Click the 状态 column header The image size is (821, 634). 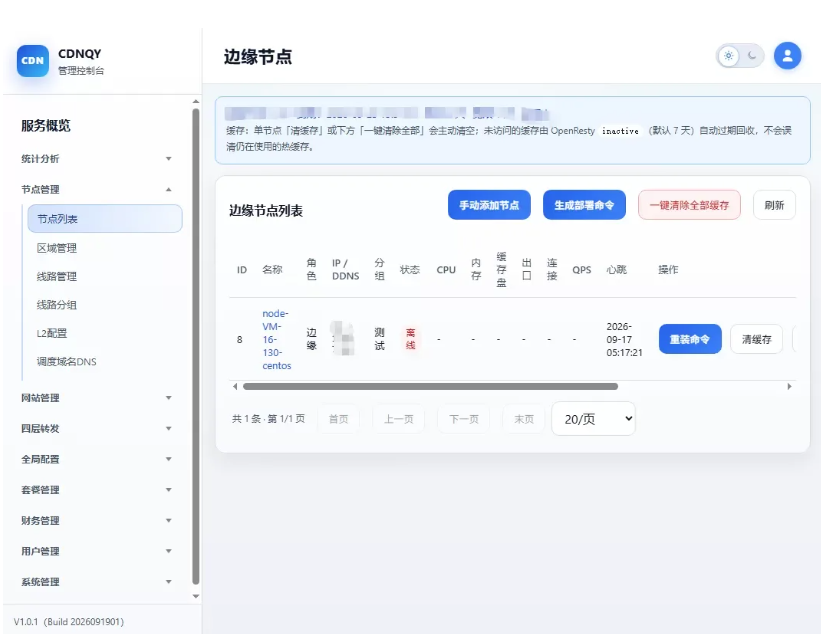[409, 270]
